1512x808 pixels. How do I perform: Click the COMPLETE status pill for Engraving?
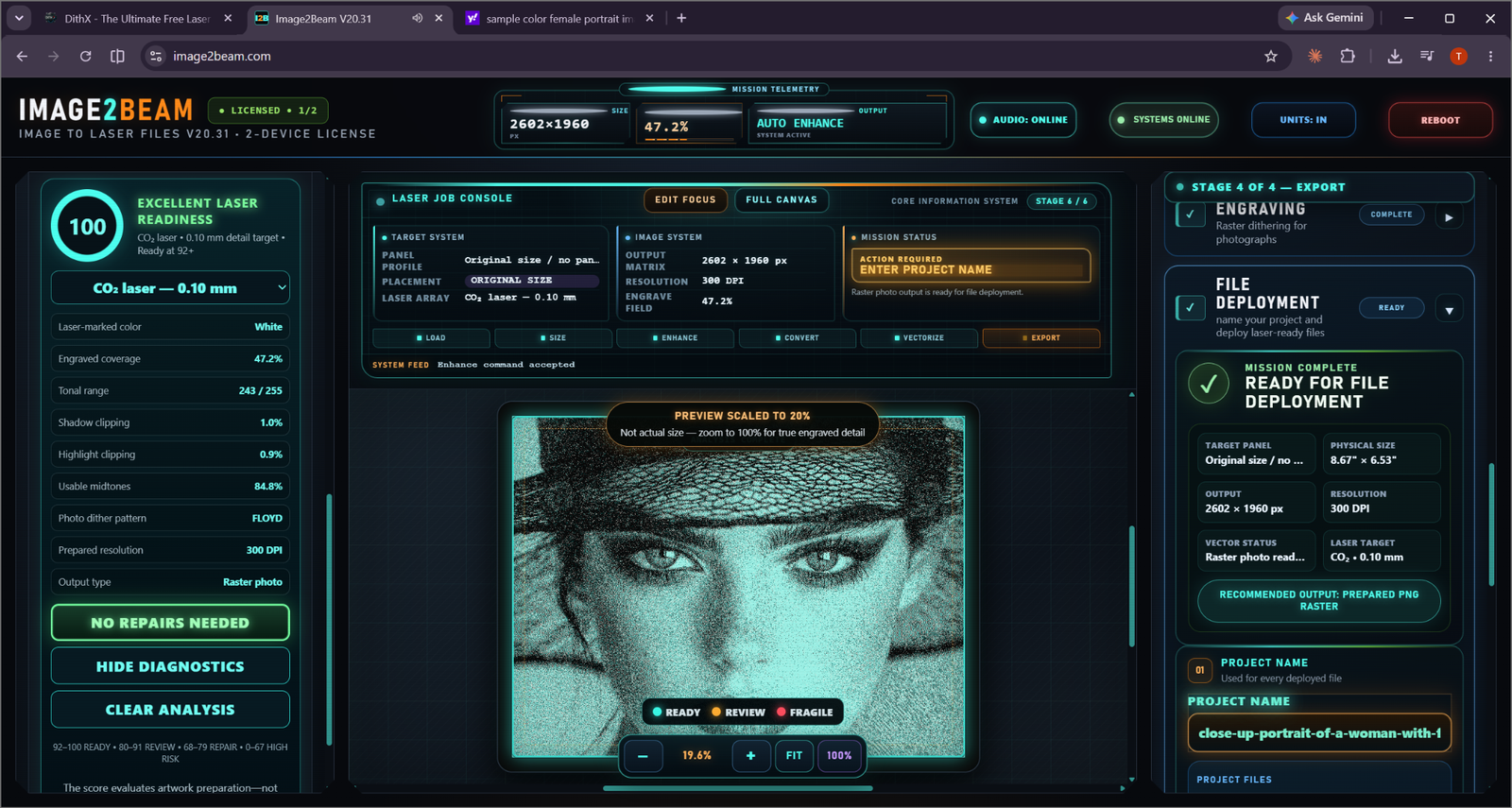[x=1391, y=215]
